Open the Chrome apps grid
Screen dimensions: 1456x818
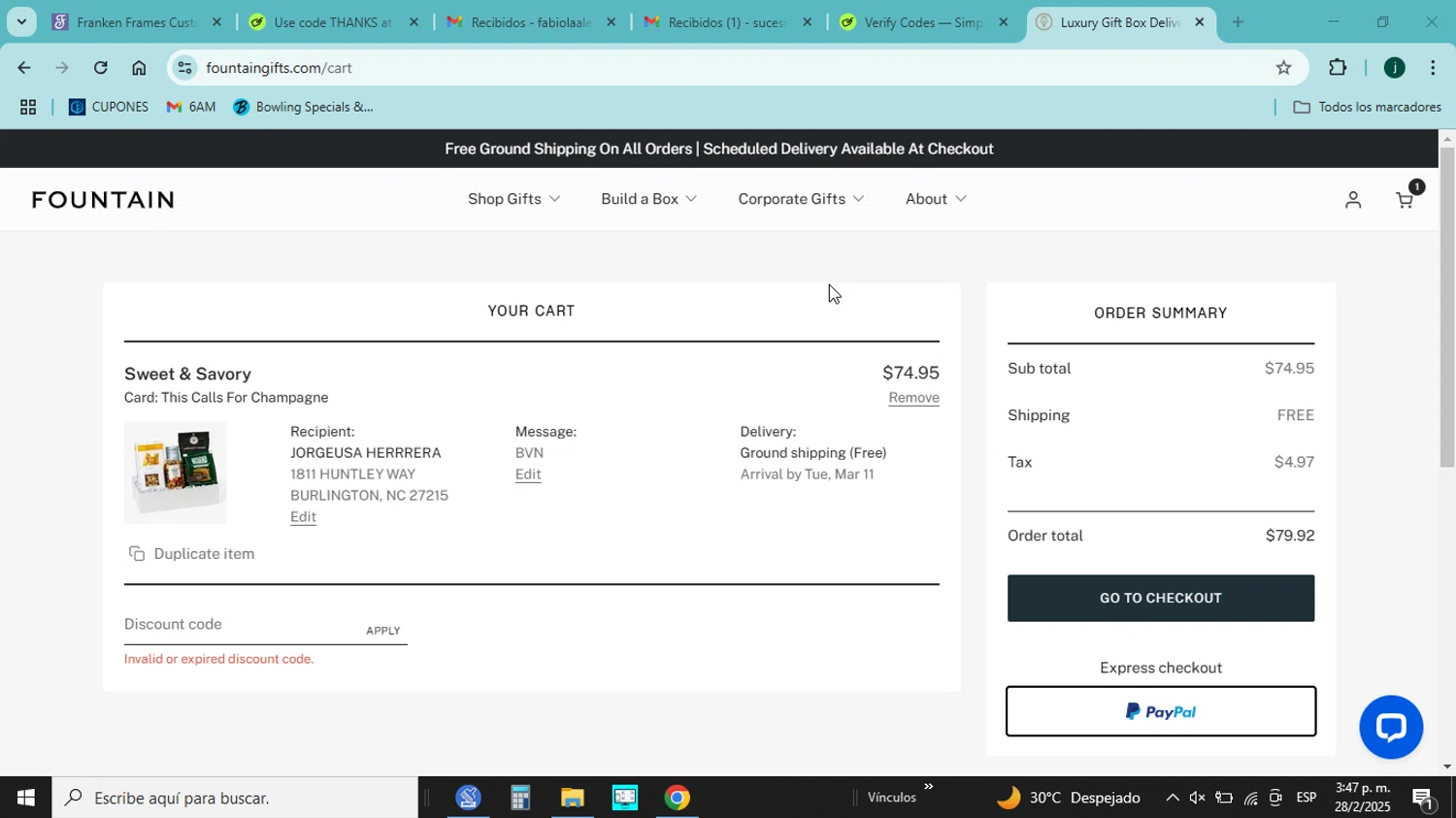(28, 108)
